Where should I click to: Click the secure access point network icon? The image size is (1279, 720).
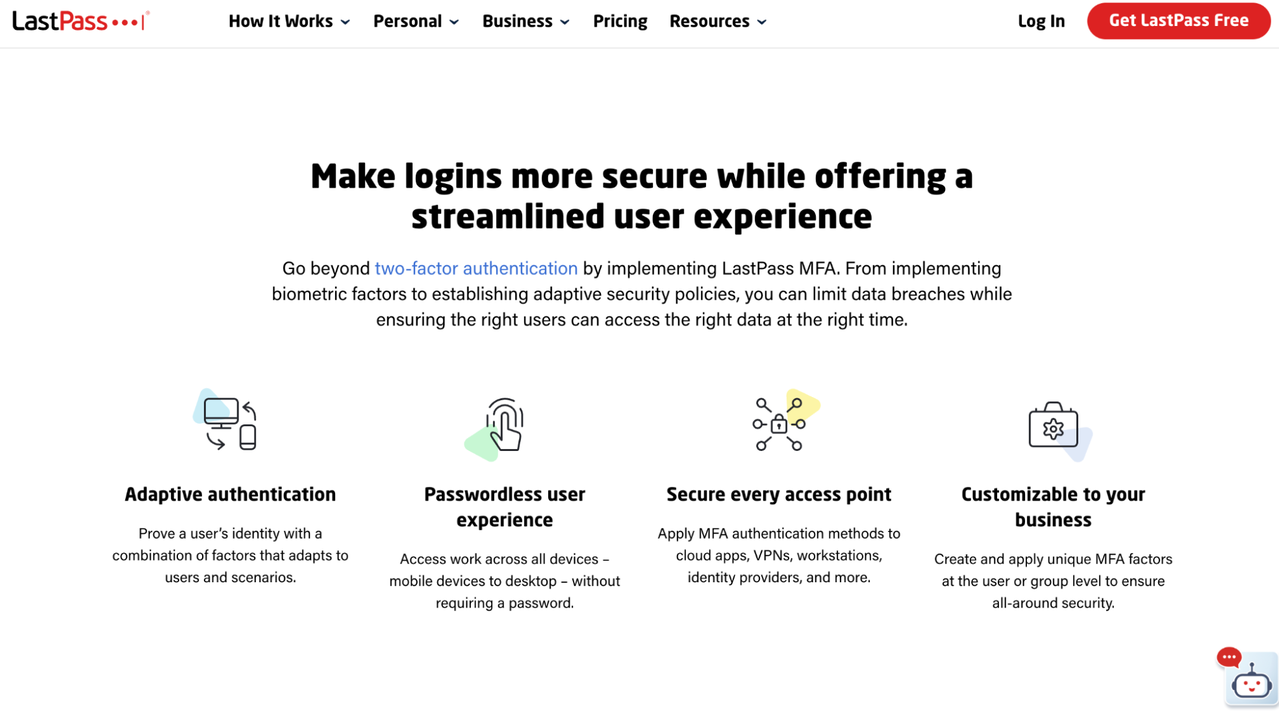pyautogui.click(x=780, y=424)
